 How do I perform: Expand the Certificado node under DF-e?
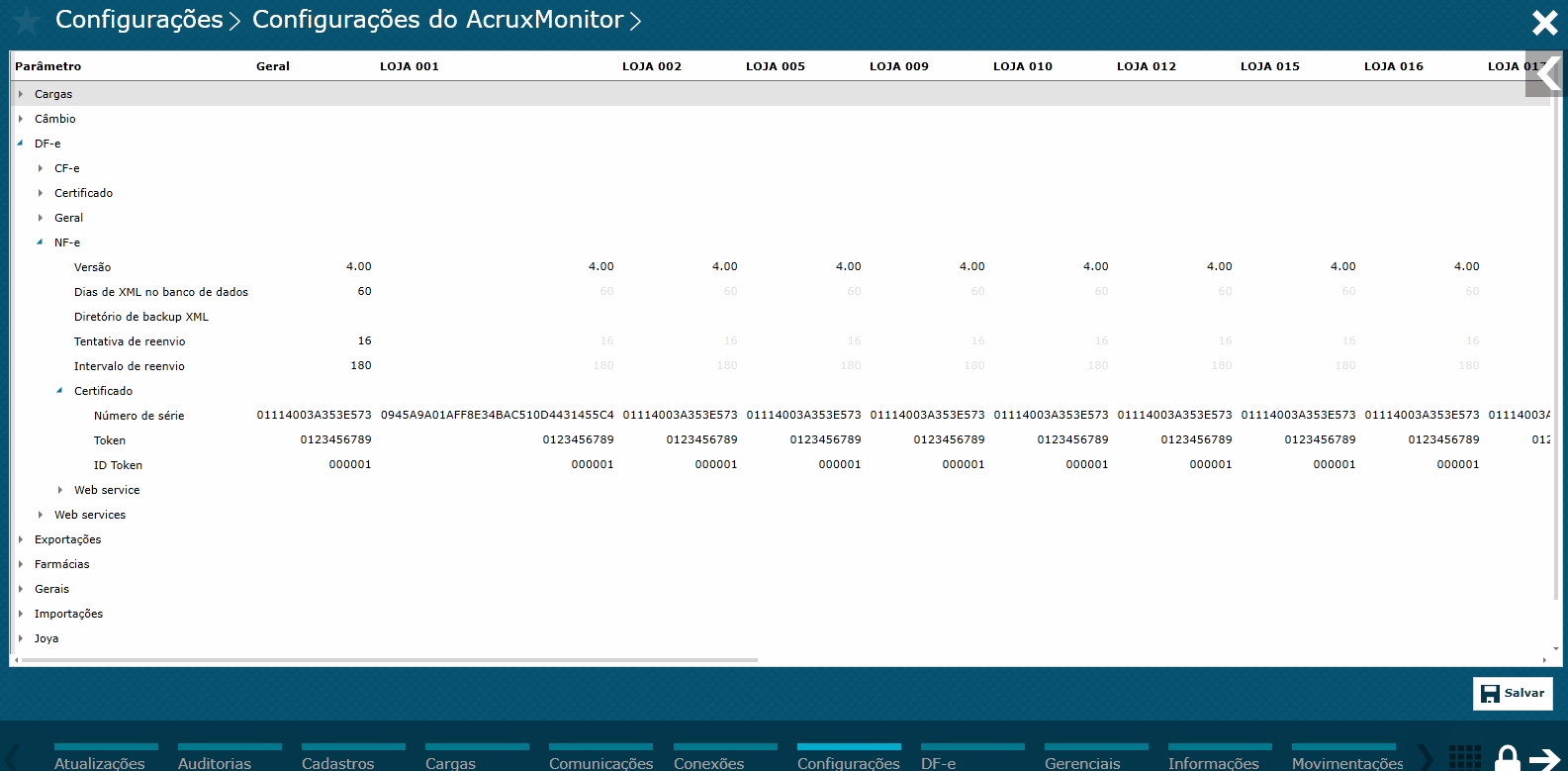(41, 193)
